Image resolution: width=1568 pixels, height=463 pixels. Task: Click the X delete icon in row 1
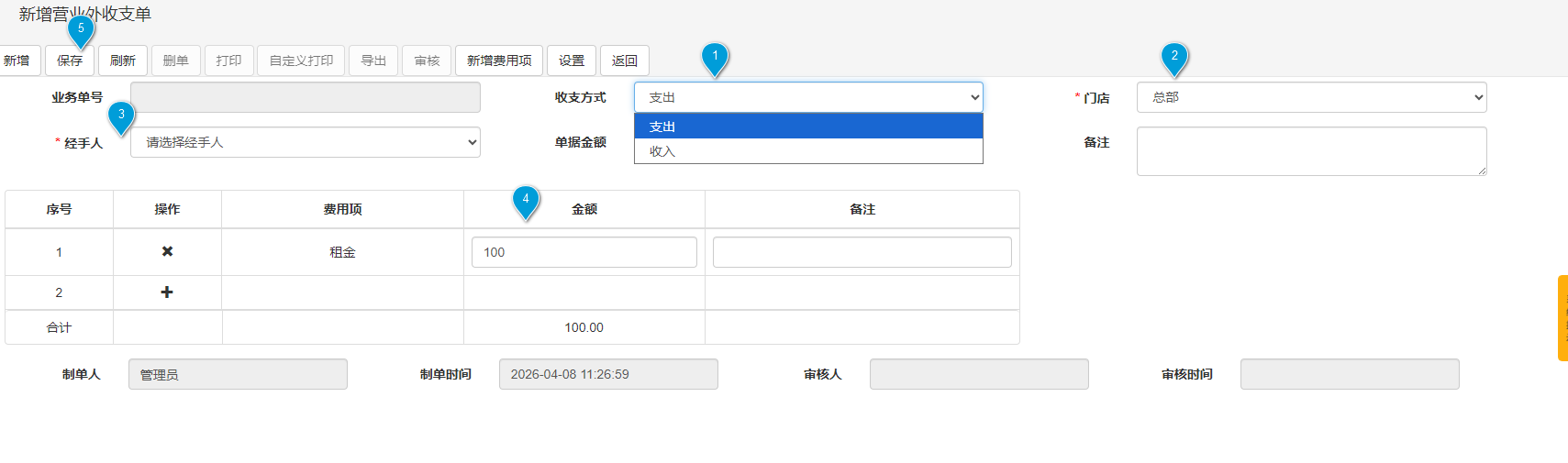point(167,251)
